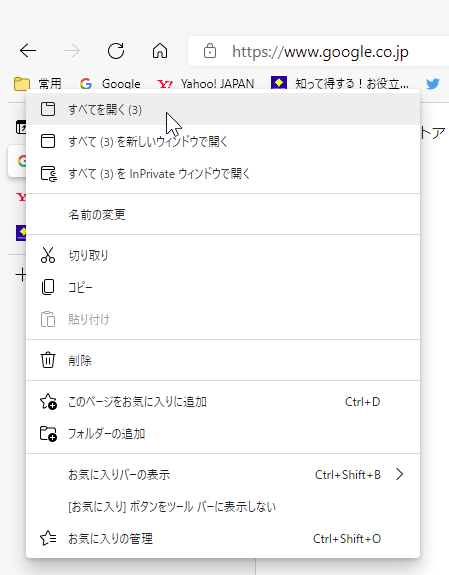The width and height of the screenshot is (449, 575).
Task: Open the 常用 favorites folder
Action: point(37,84)
